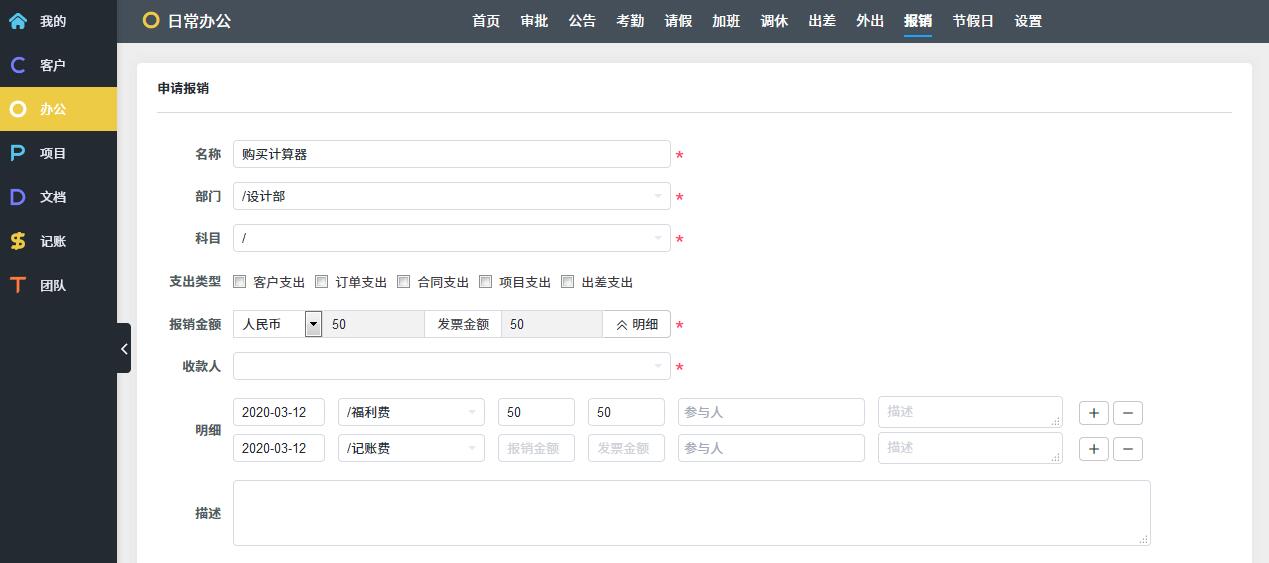Click the 福利费 row 描述 textarea
Viewport: 1269px width, 563px height.
970,412
